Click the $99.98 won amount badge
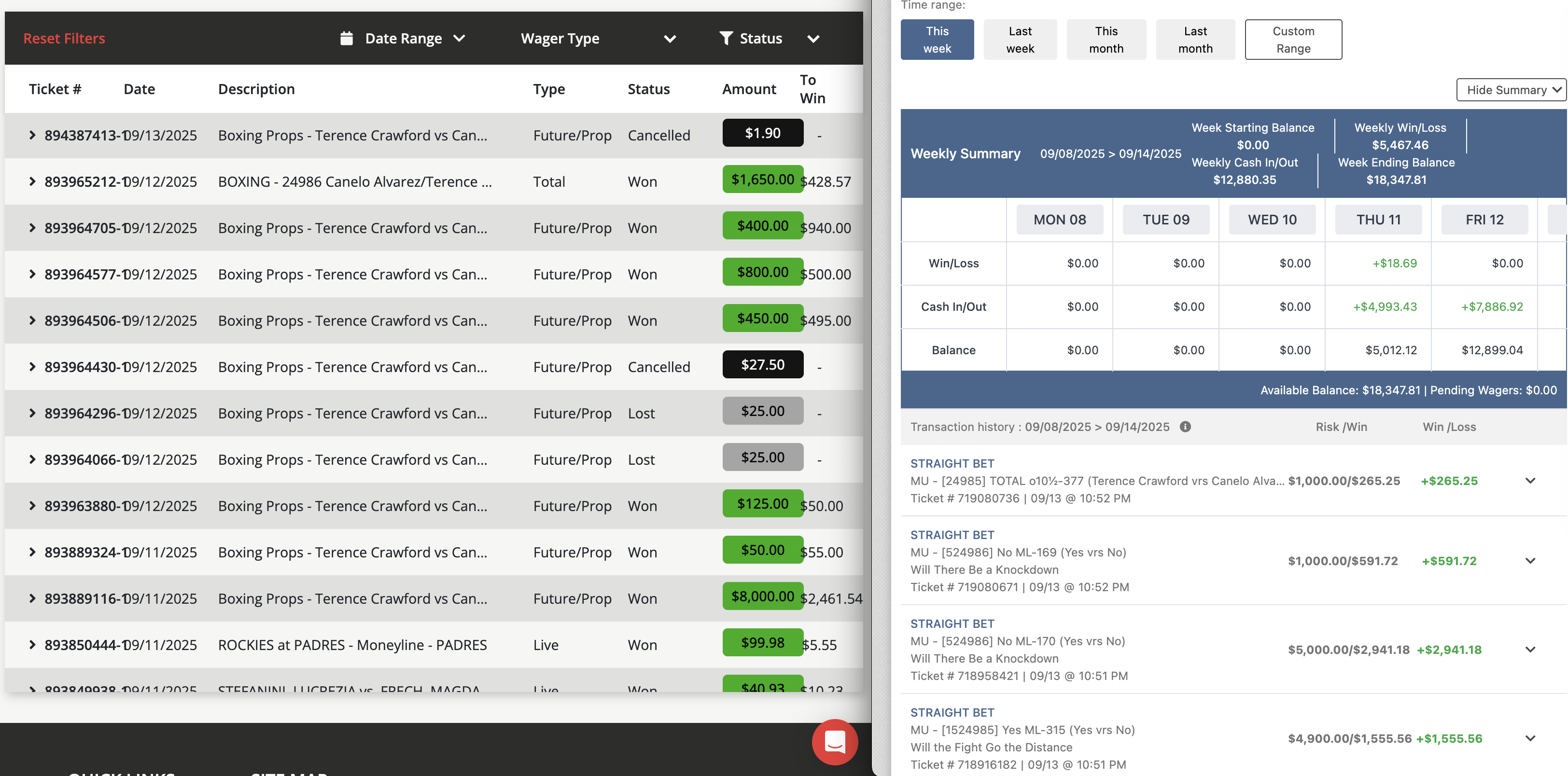 point(763,642)
